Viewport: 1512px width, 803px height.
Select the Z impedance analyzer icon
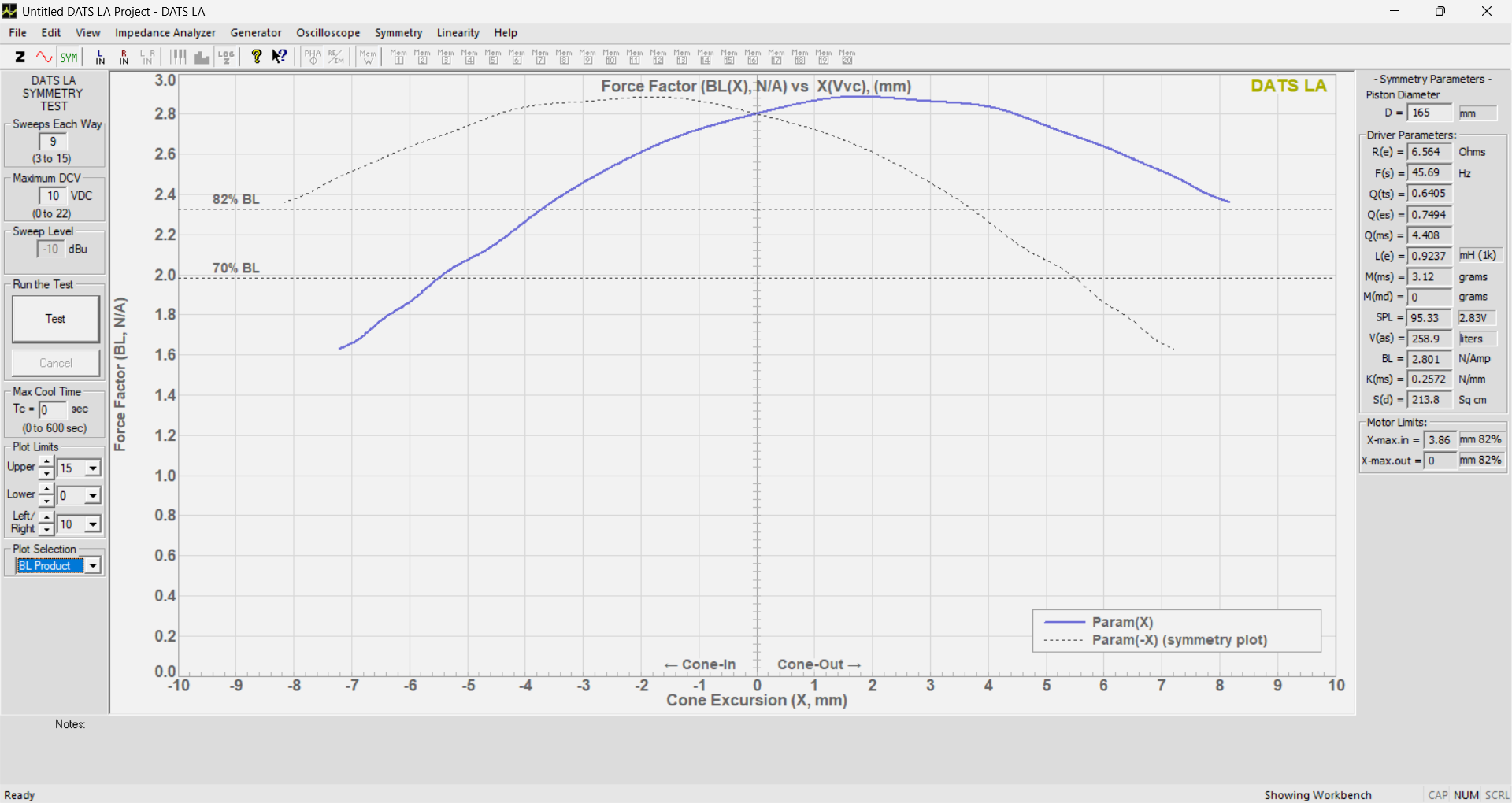point(20,57)
